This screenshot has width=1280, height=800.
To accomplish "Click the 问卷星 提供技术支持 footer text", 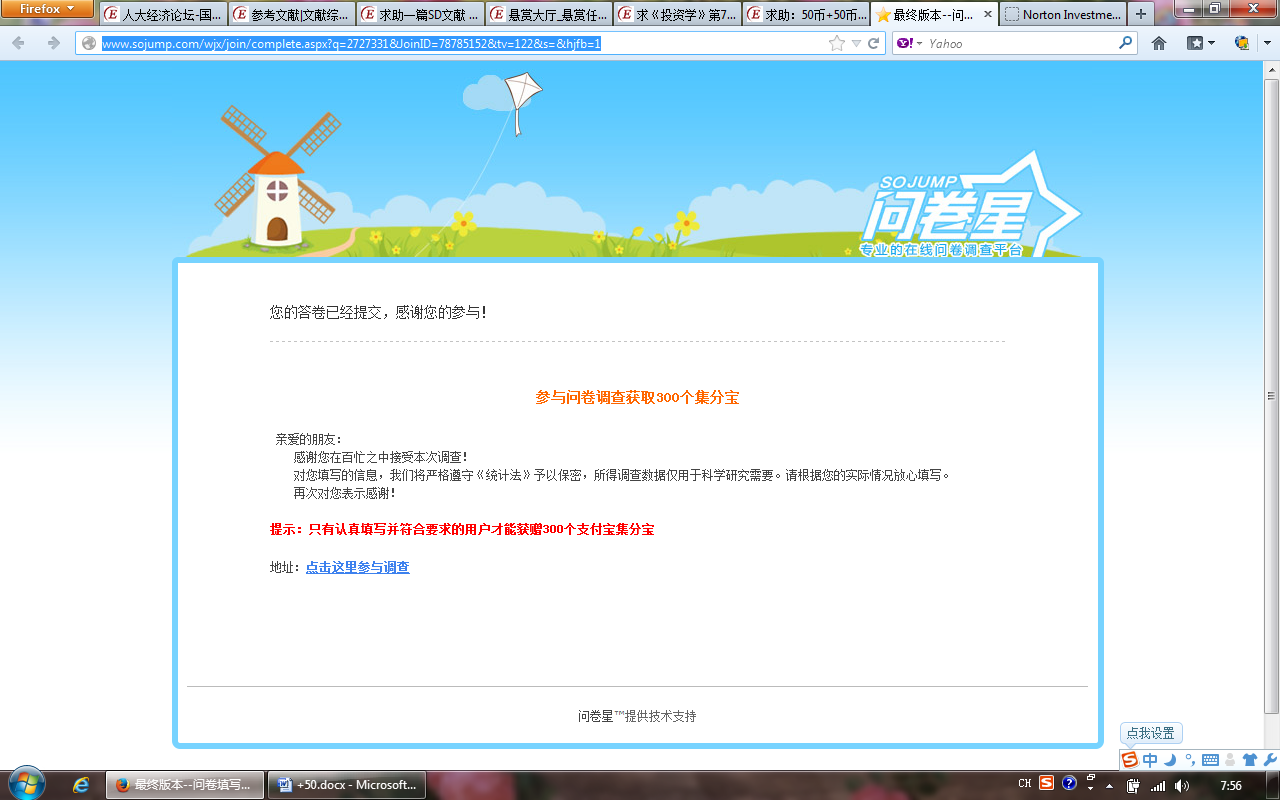I will [637, 716].
